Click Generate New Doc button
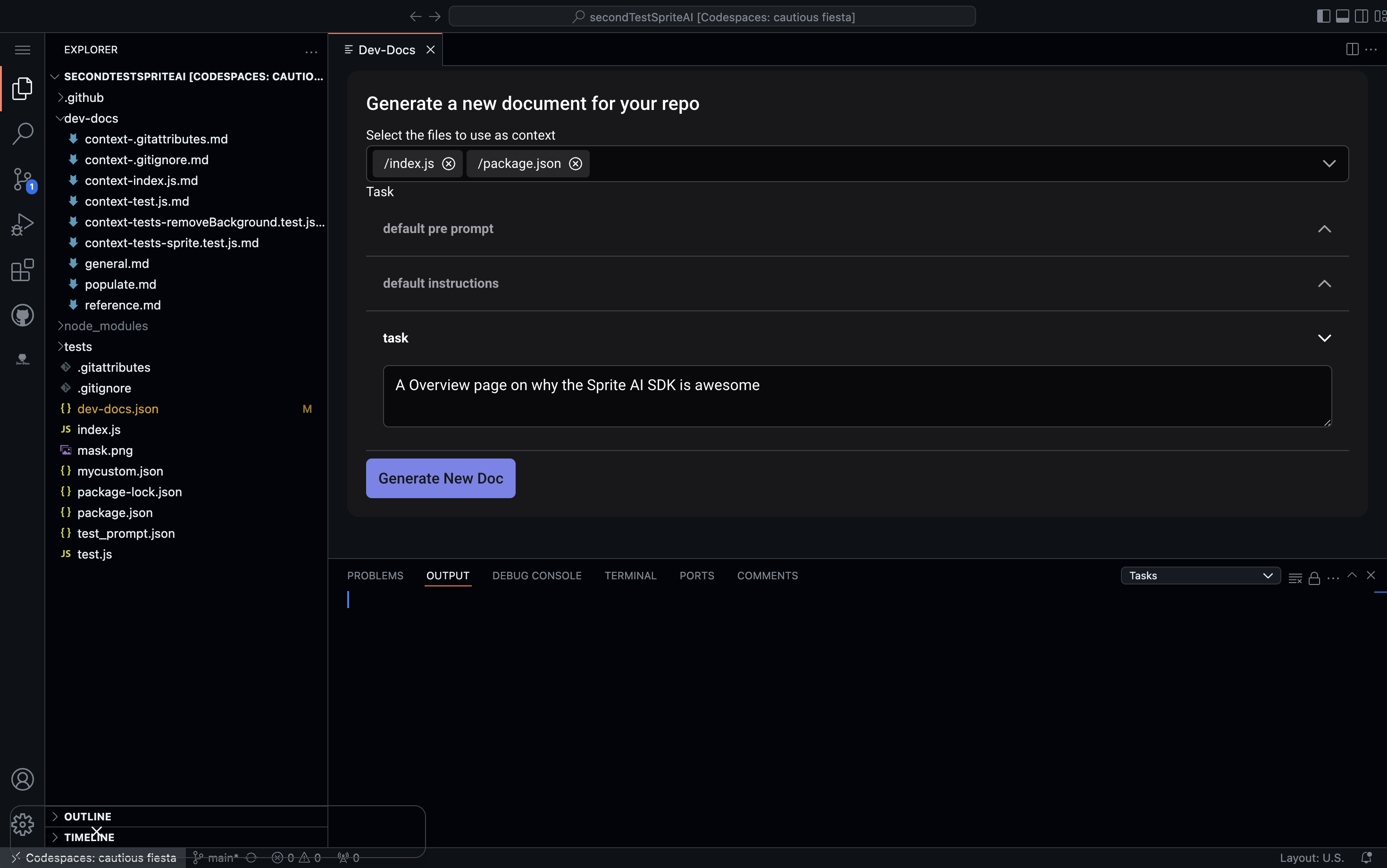This screenshot has height=868, width=1387. tap(440, 478)
